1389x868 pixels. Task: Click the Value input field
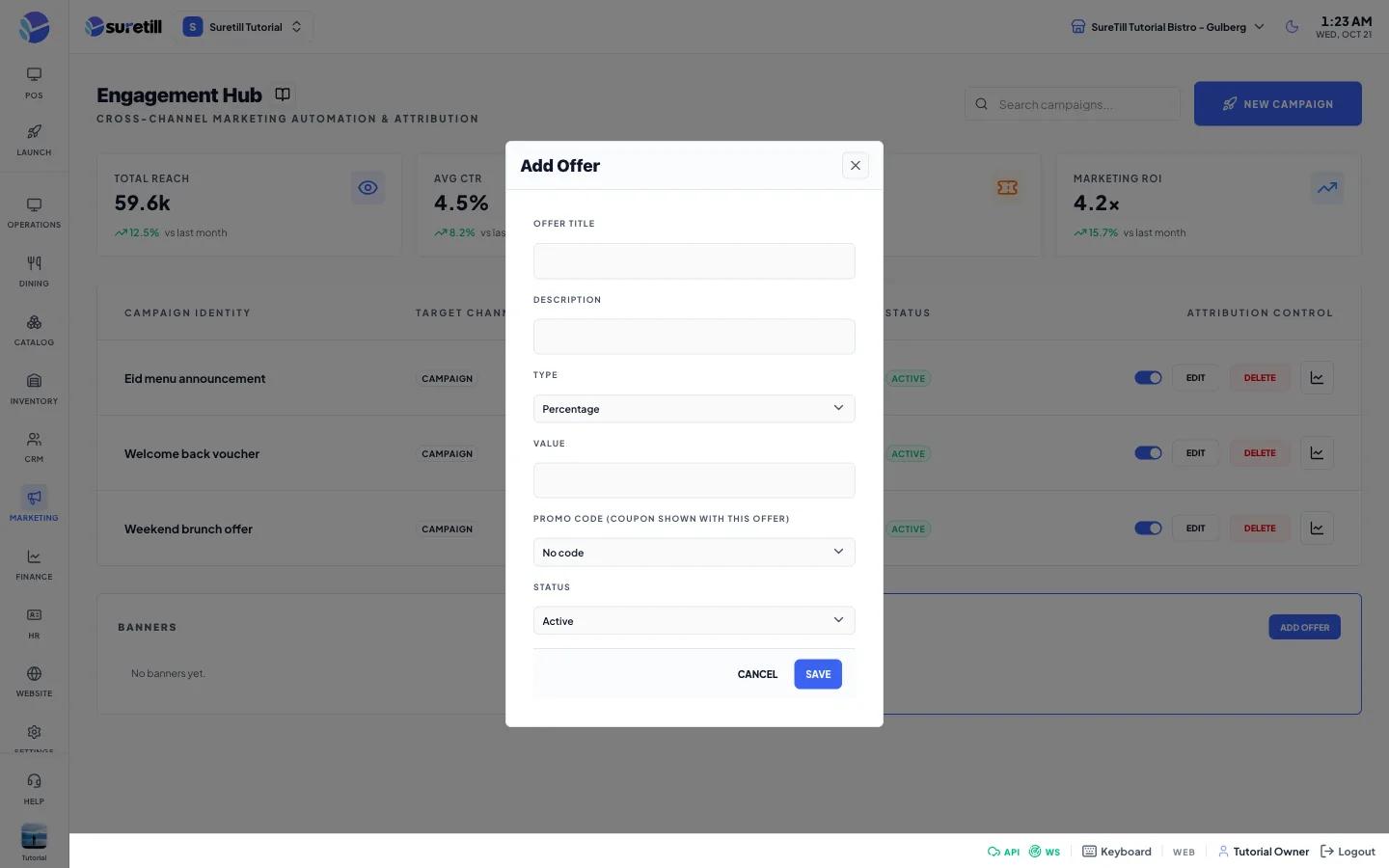694,480
